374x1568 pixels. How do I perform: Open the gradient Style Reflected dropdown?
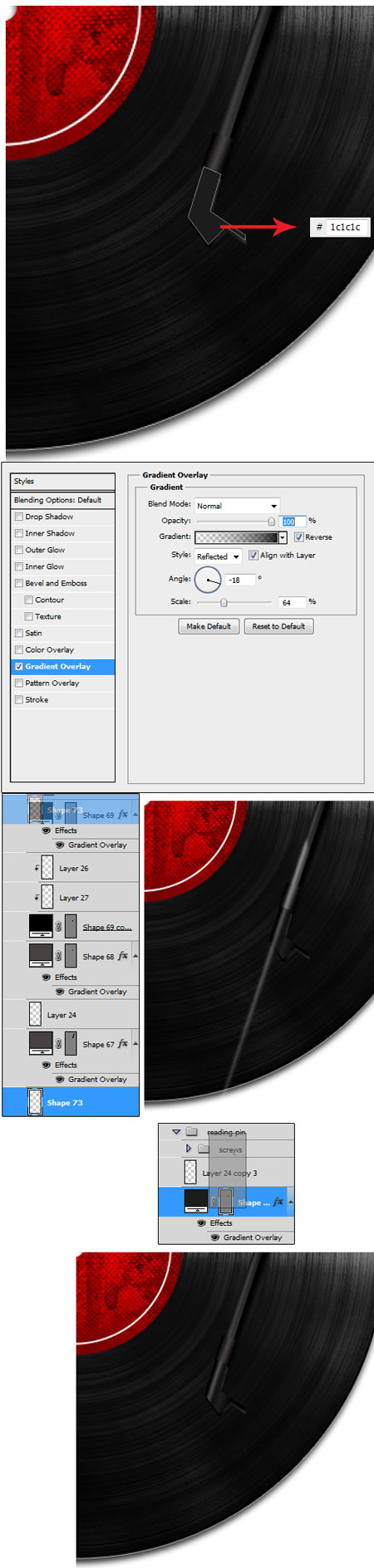(219, 556)
